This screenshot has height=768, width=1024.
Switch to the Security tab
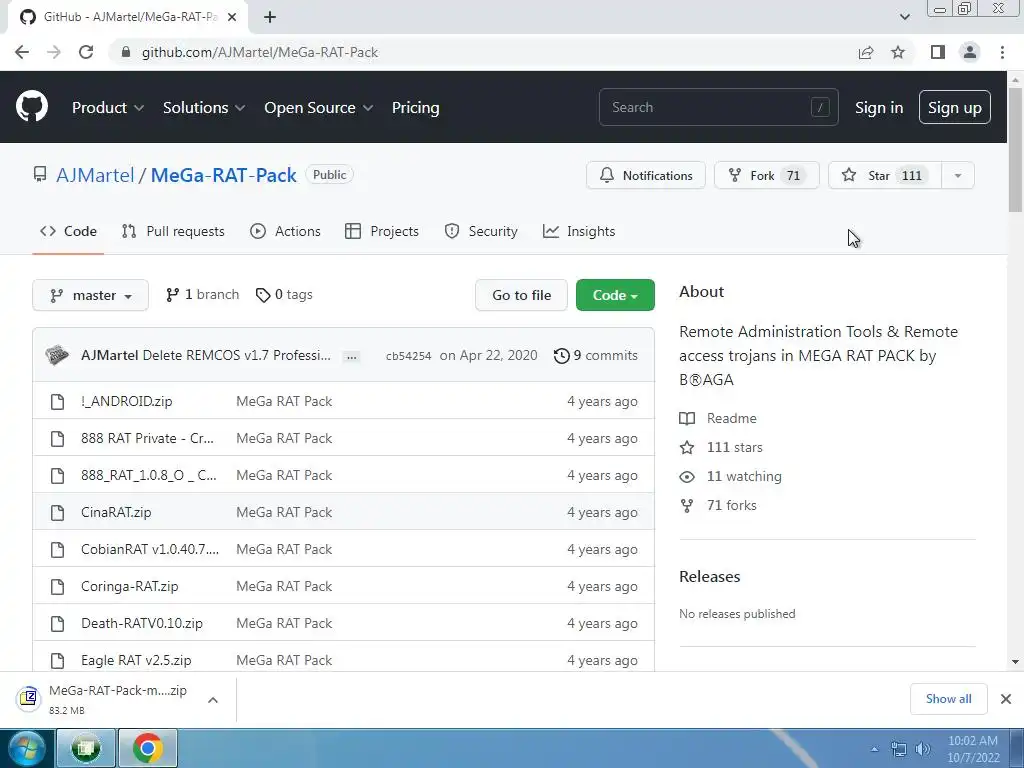(481, 231)
